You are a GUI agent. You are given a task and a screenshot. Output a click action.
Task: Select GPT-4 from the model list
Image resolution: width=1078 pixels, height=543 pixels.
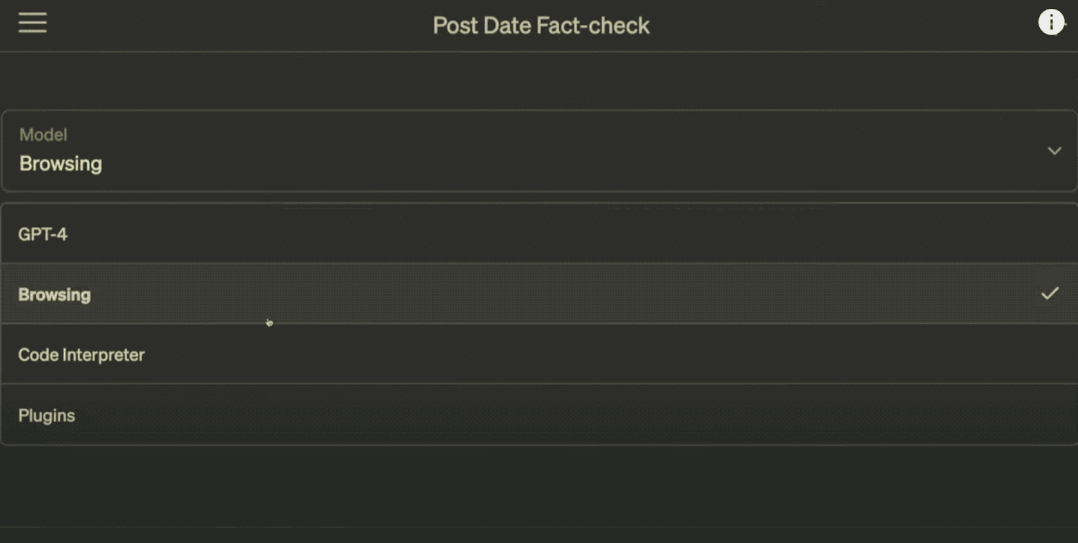pyautogui.click(x=539, y=234)
